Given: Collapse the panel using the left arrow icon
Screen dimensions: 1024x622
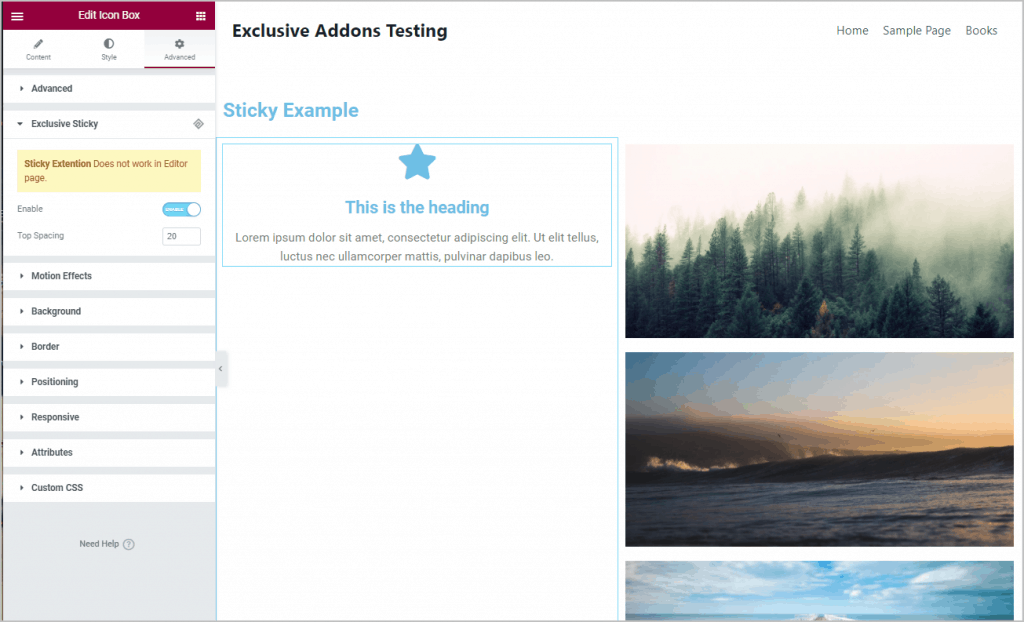Looking at the screenshot, I should (221, 369).
